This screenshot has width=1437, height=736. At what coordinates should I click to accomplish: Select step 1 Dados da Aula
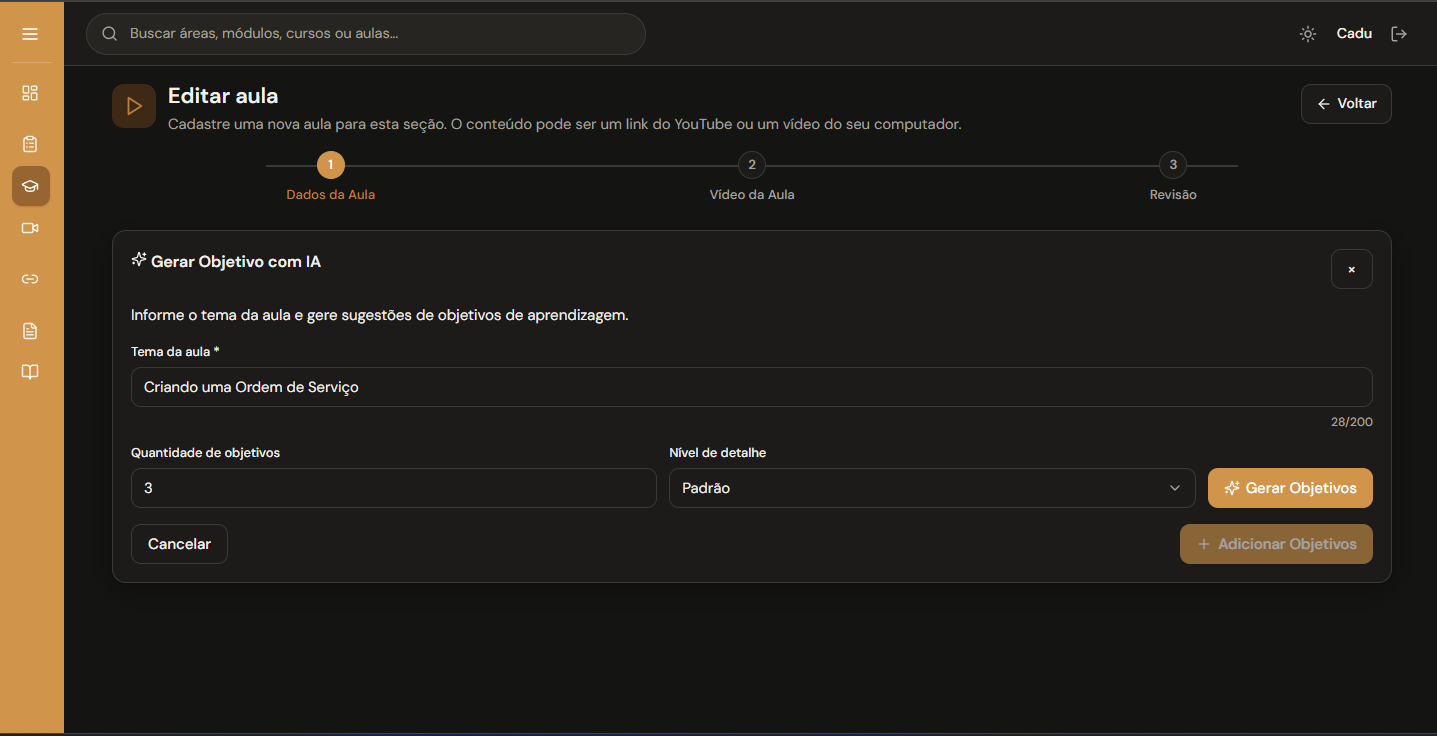tap(331, 177)
